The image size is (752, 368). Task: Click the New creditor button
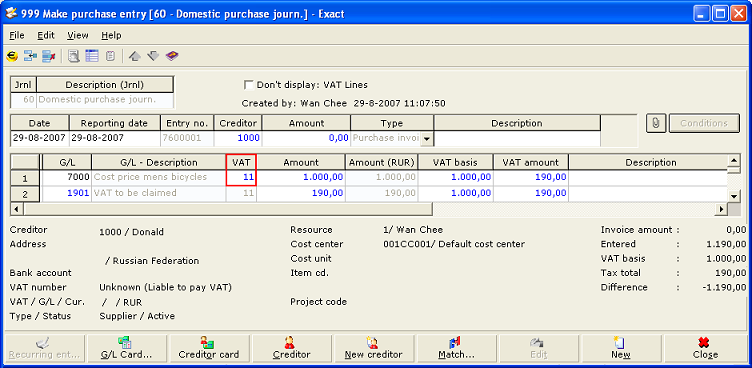[374, 348]
